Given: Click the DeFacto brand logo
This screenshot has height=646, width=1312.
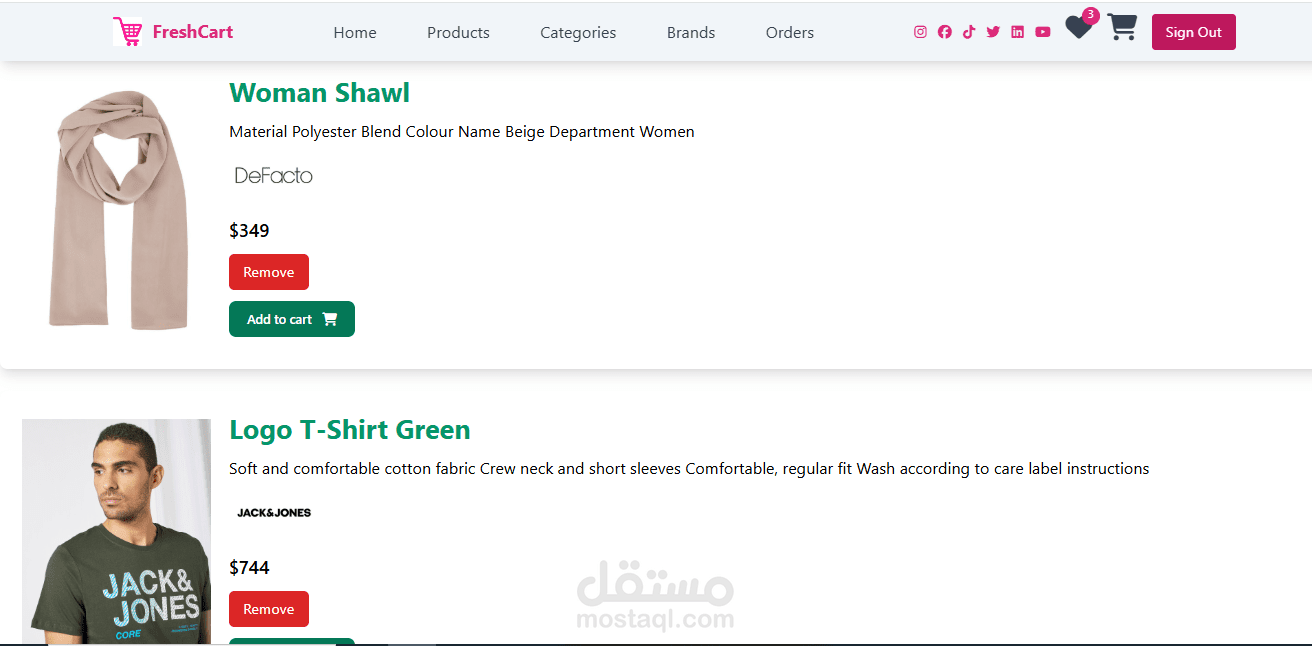Looking at the screenshot, I should click(273, 176).
